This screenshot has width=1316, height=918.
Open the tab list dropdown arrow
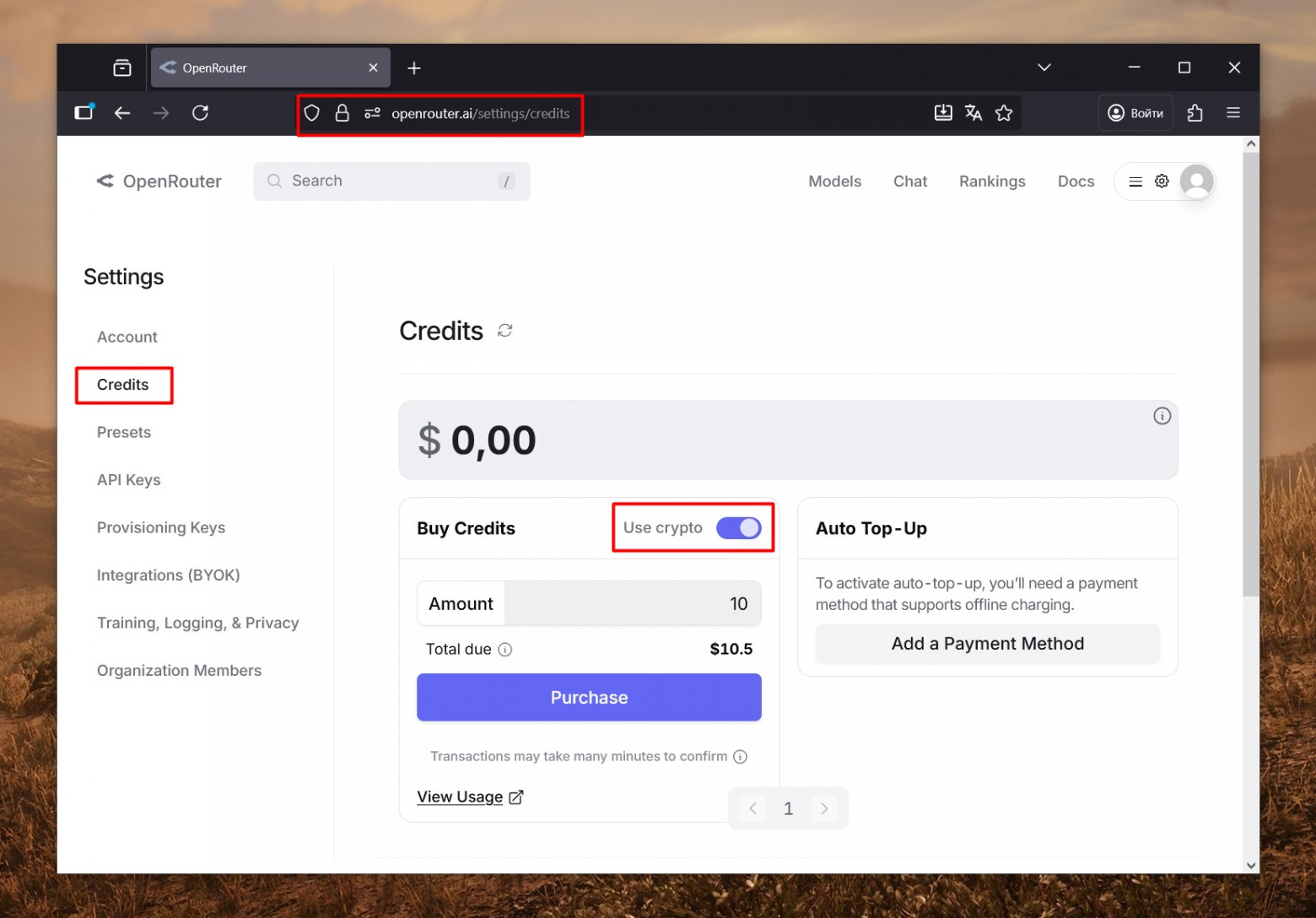[x=1044, y=67]
